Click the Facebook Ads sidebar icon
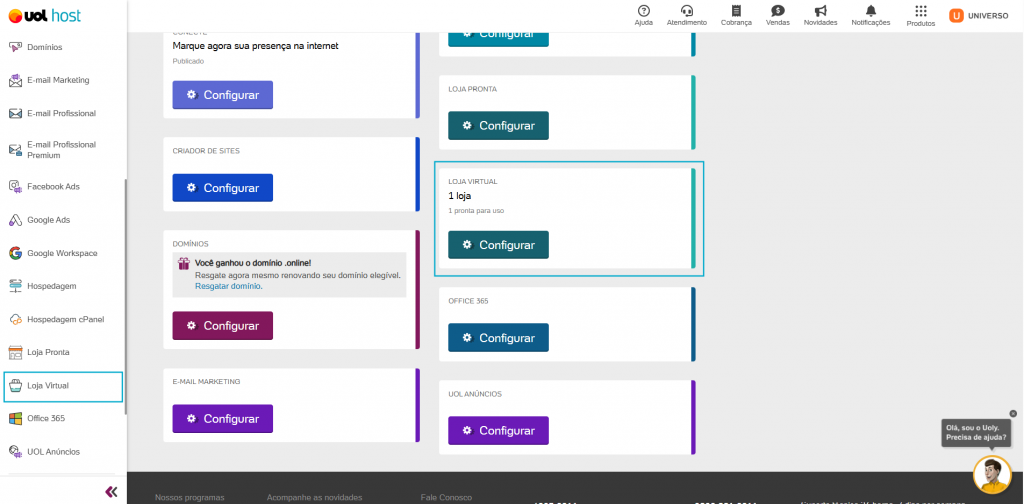 tap(16, 187)
